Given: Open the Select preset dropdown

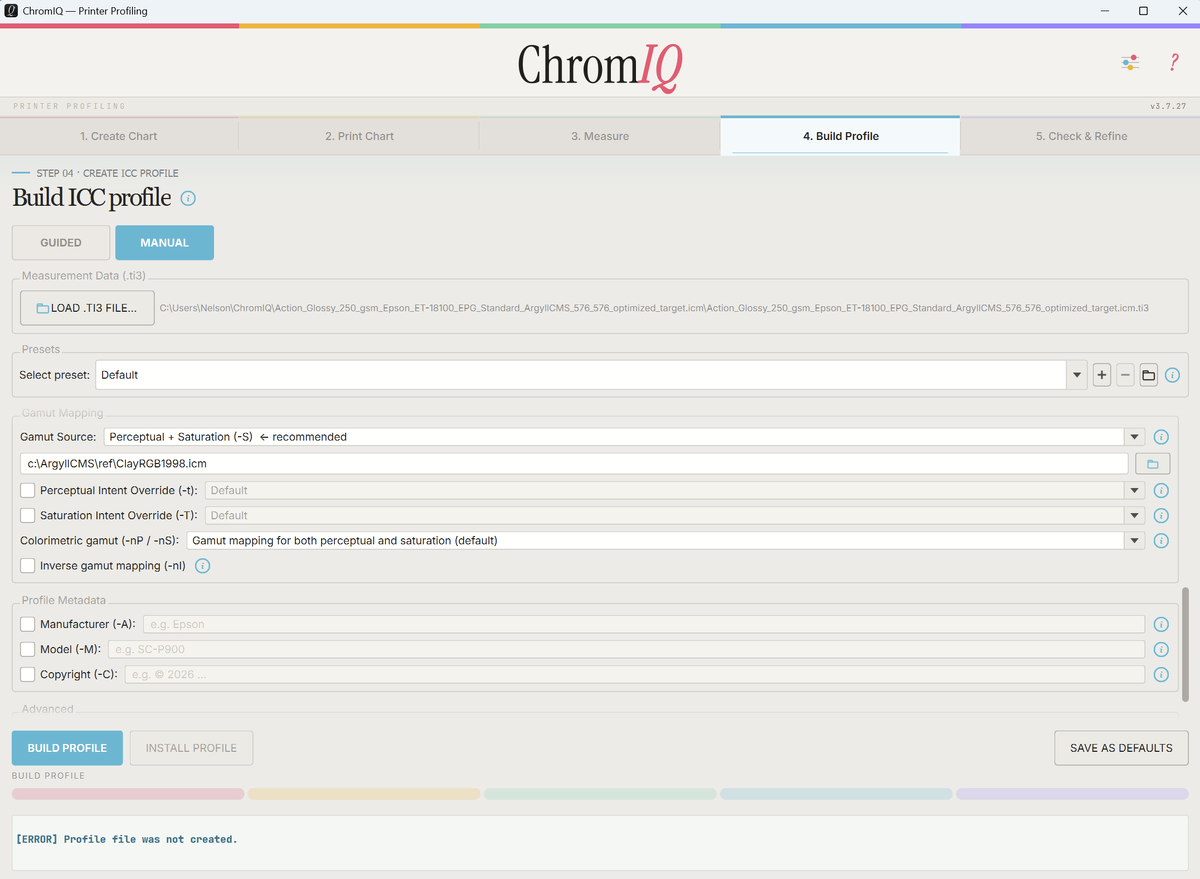Looking at the screenshot, I should [591, 375].
